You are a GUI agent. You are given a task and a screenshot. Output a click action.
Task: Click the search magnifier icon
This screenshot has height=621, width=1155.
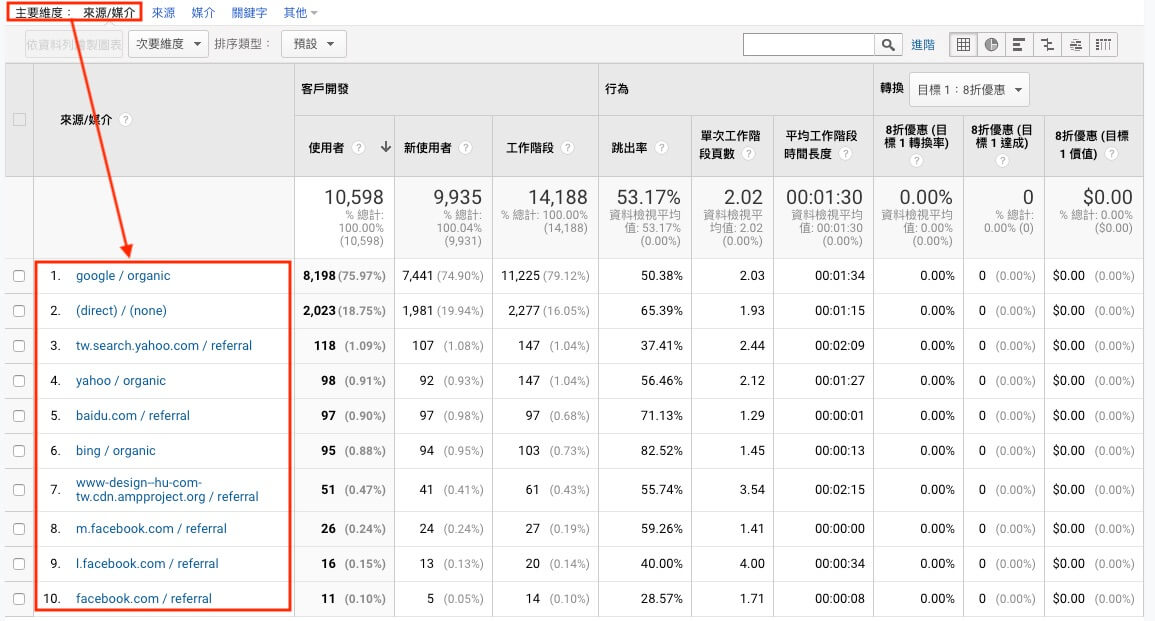click(x=888, y=45)
